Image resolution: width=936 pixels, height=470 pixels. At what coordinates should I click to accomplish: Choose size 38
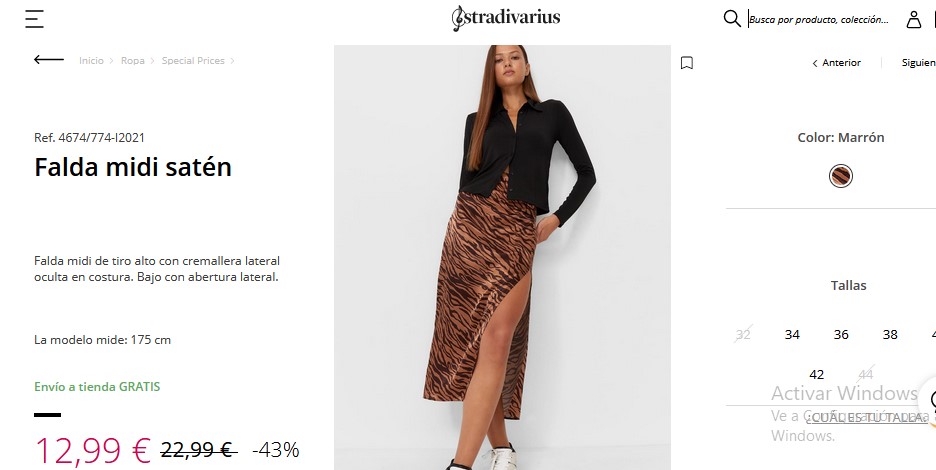tap(890, 334)
